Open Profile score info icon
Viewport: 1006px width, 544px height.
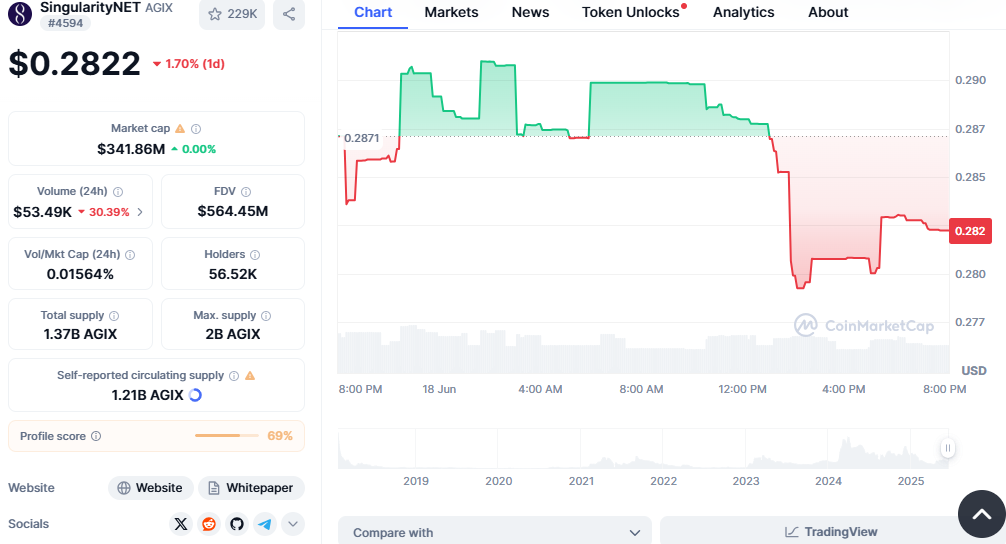click(x=96, y=436)
